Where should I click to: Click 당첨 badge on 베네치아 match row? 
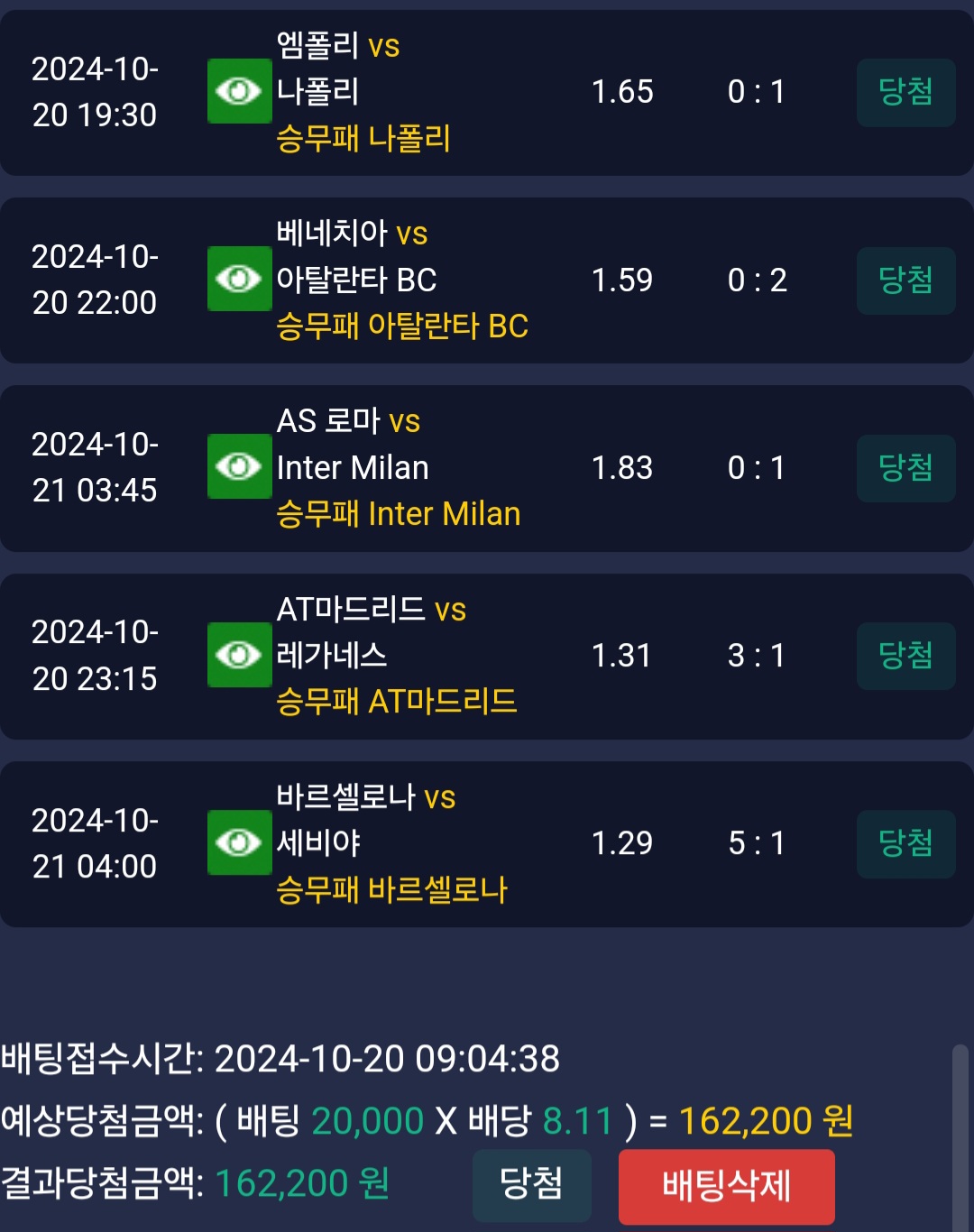905,280
